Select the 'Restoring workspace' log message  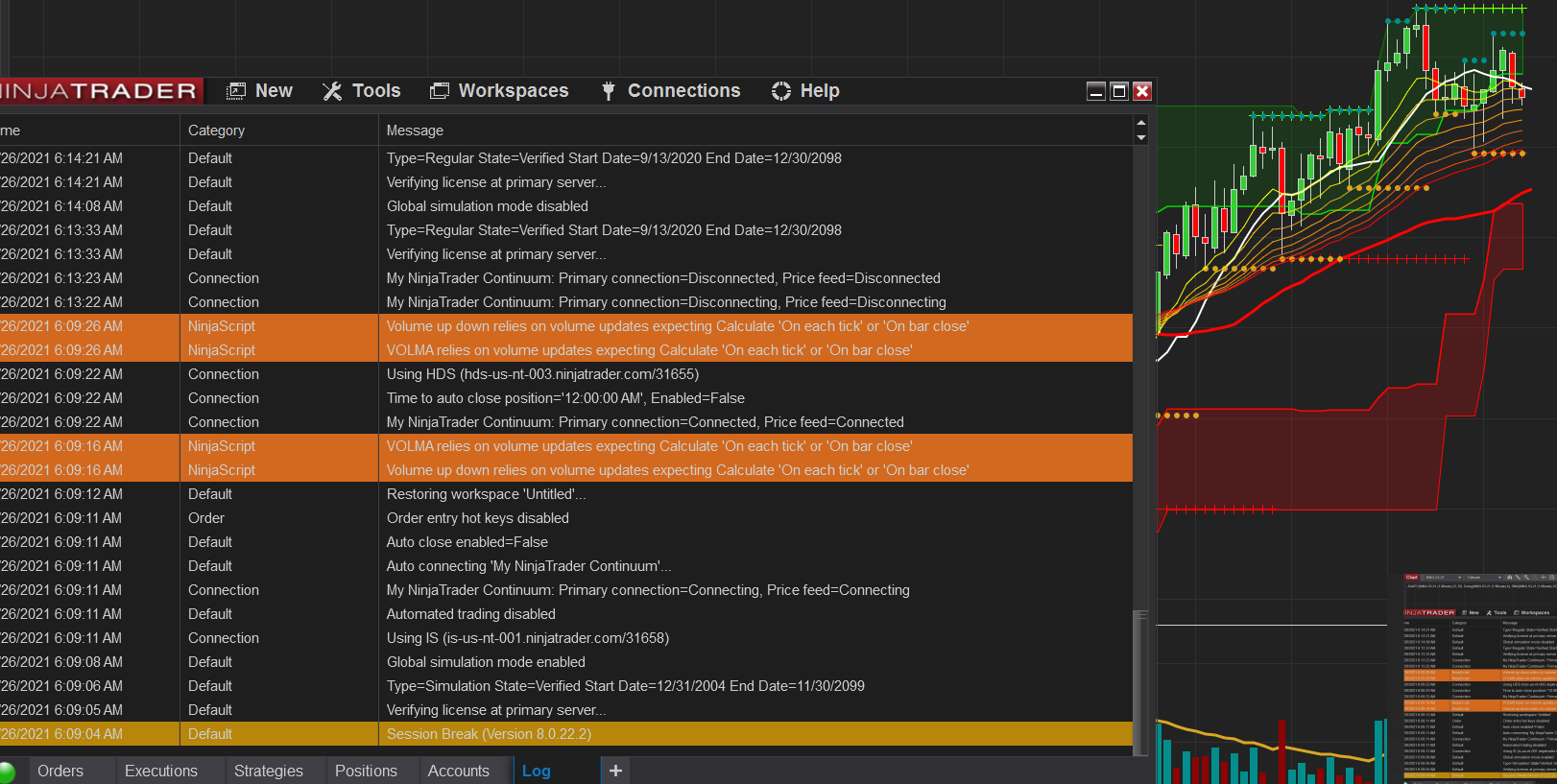[486, 494]
